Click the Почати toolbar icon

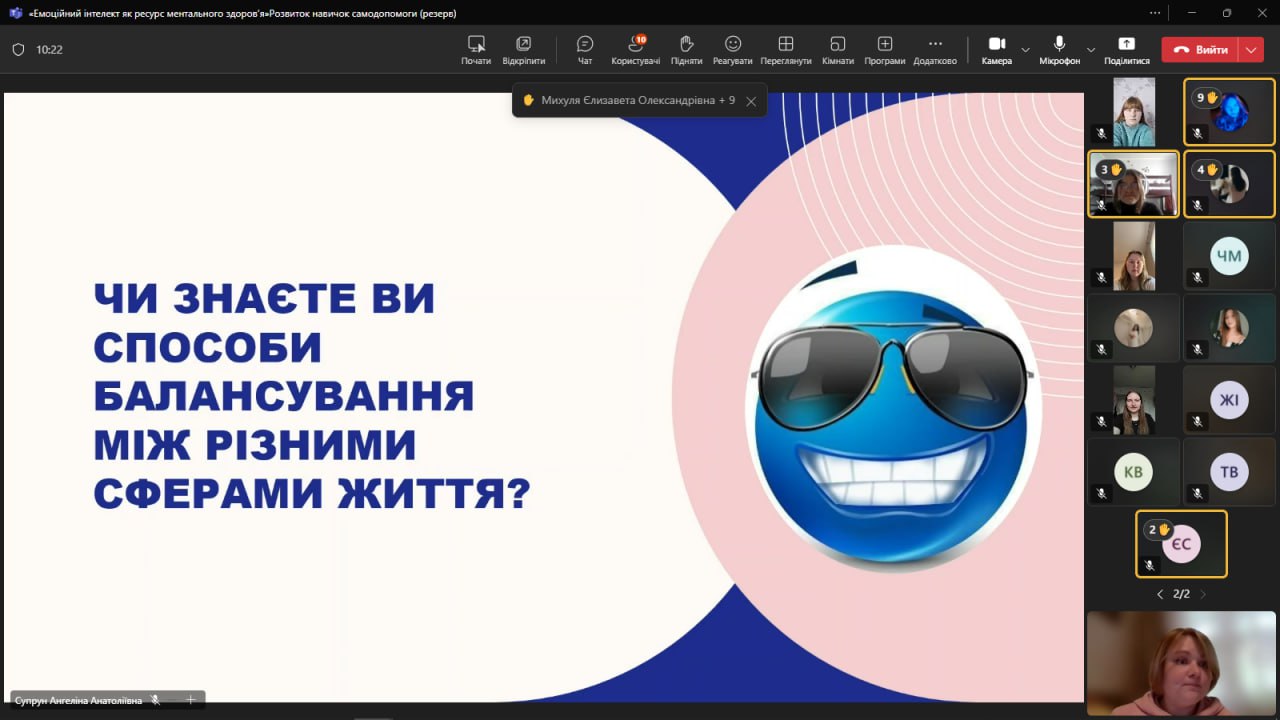[476, 50]
